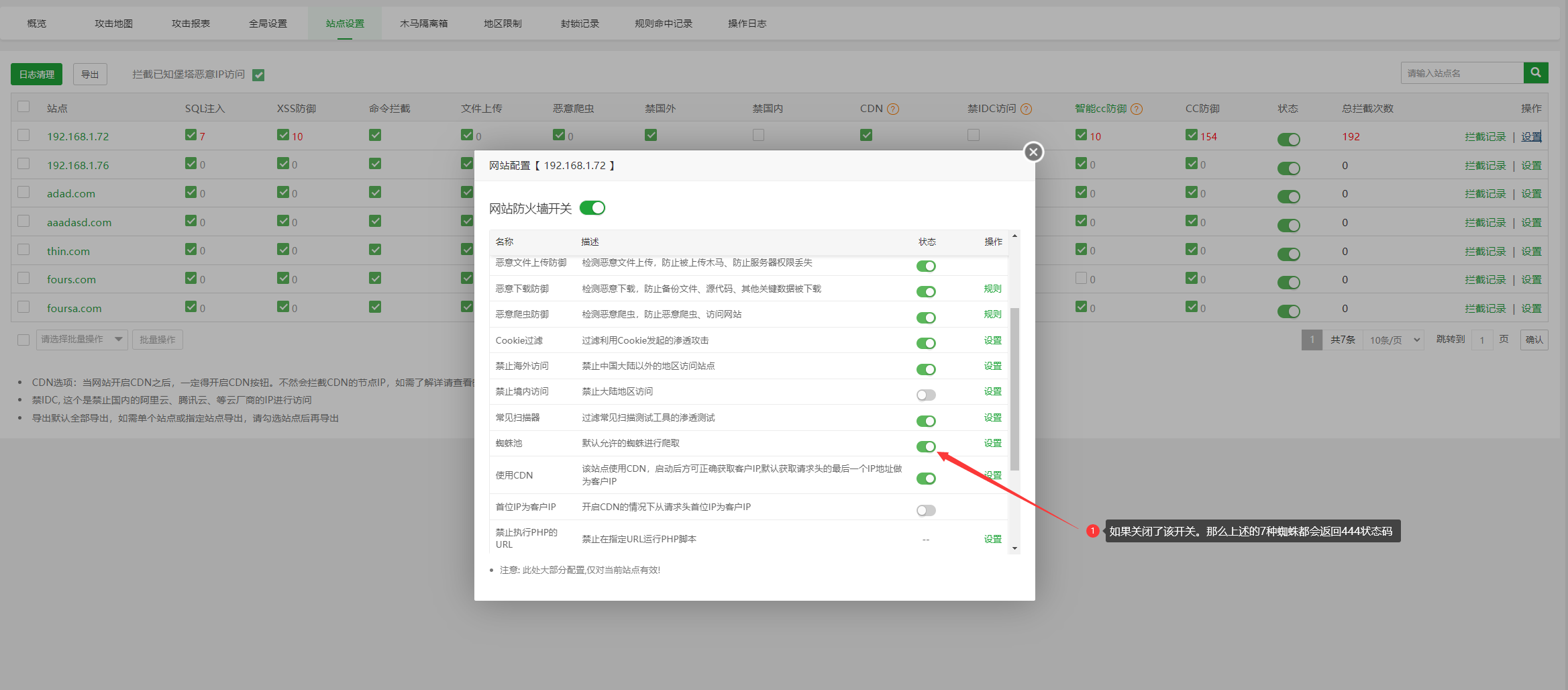1568x690 pixels.
Task: Toggle XSS防御 checkbox for adad.com
Action: (x=282, y=192)
